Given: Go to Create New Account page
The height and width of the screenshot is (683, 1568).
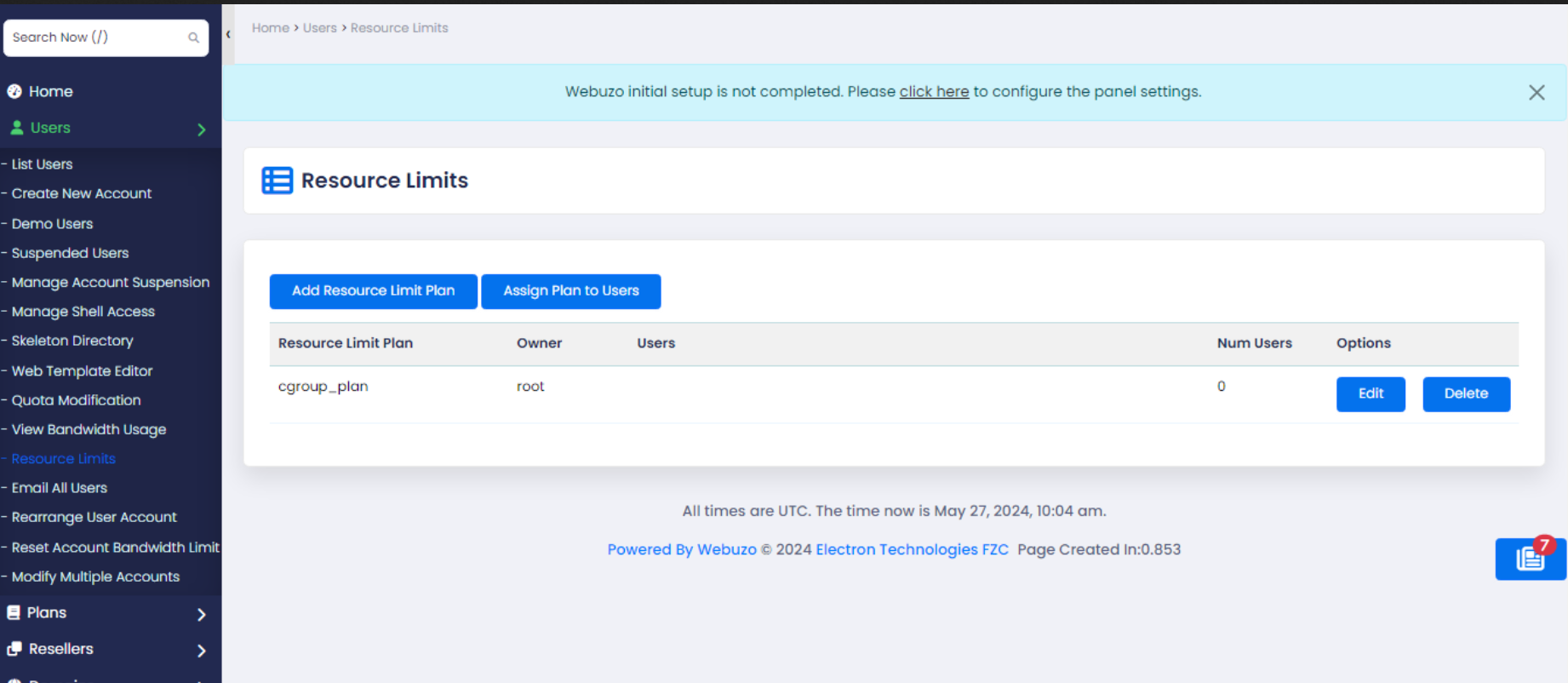Looking at the screenshot, I should pyautogui.click(x=81, y=194).
